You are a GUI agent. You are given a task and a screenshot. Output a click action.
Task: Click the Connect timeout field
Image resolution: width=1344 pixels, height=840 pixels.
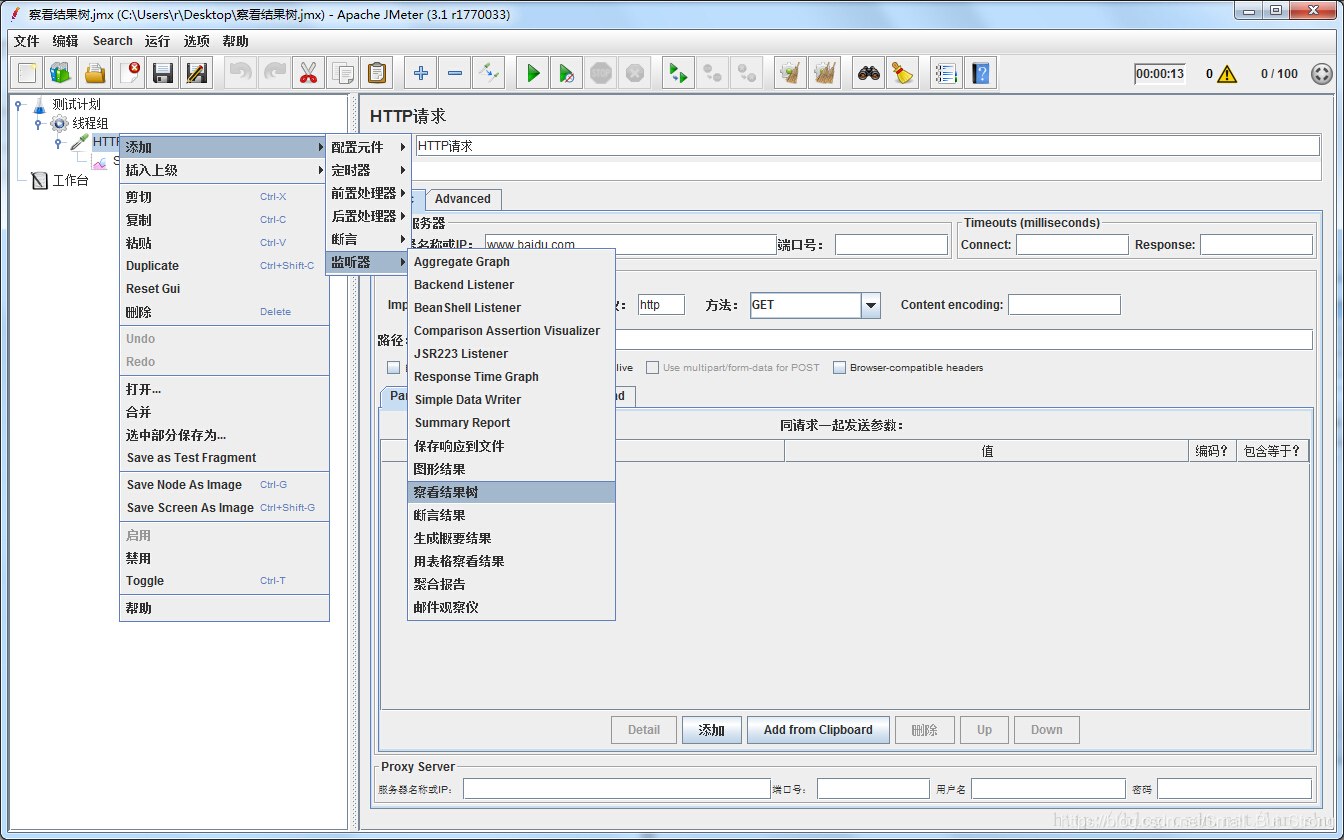[1072, 244]
